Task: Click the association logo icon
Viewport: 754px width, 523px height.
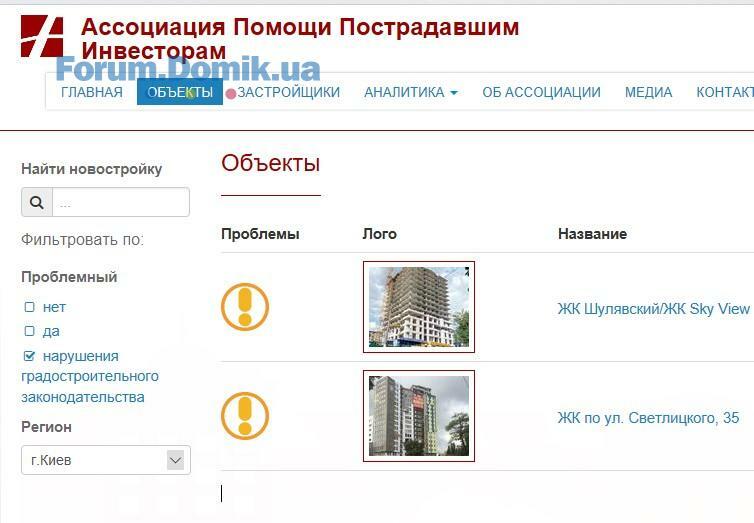Action: pyautogui.click(x=42, y=36)
